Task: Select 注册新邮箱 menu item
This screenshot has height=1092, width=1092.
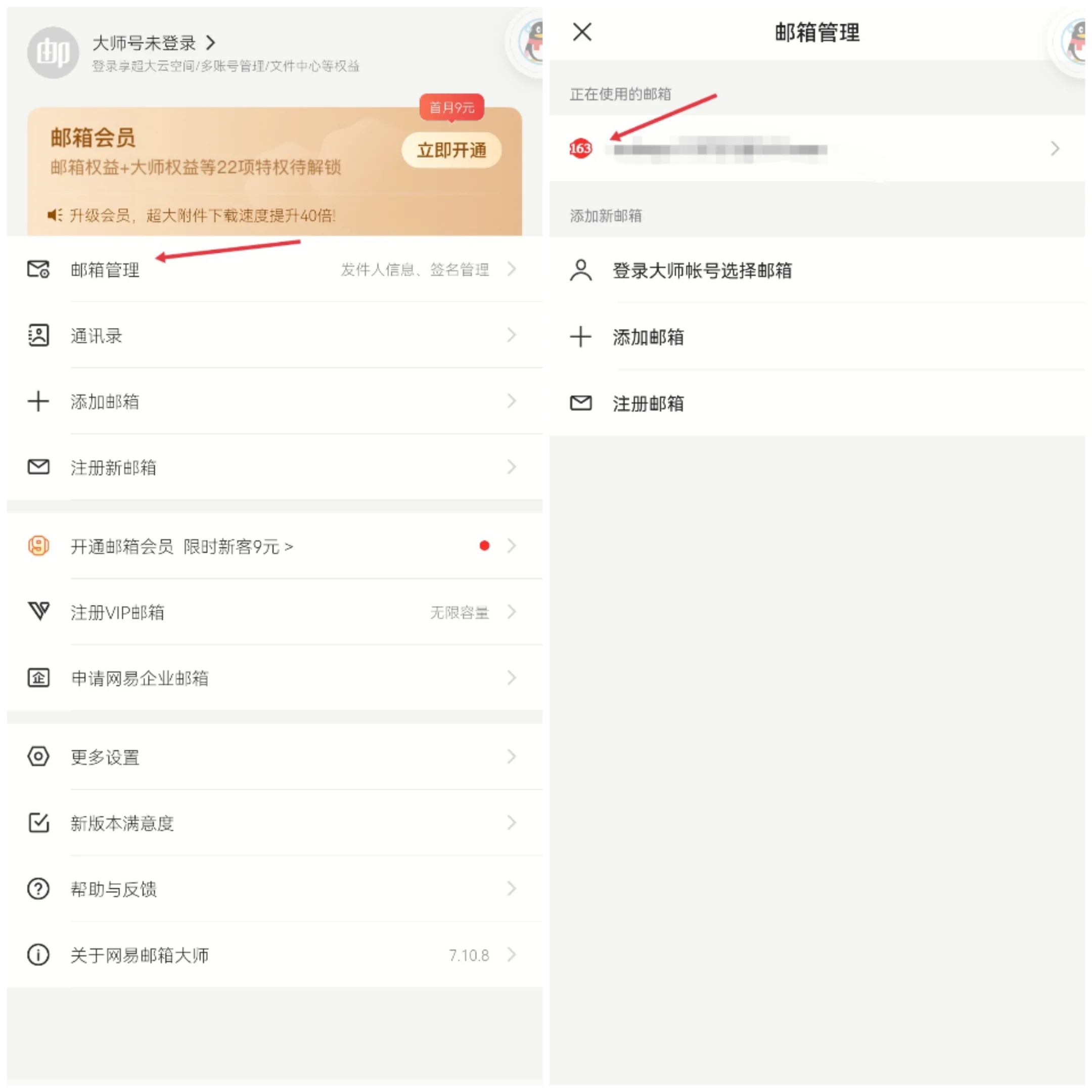Action: (275, 468)
